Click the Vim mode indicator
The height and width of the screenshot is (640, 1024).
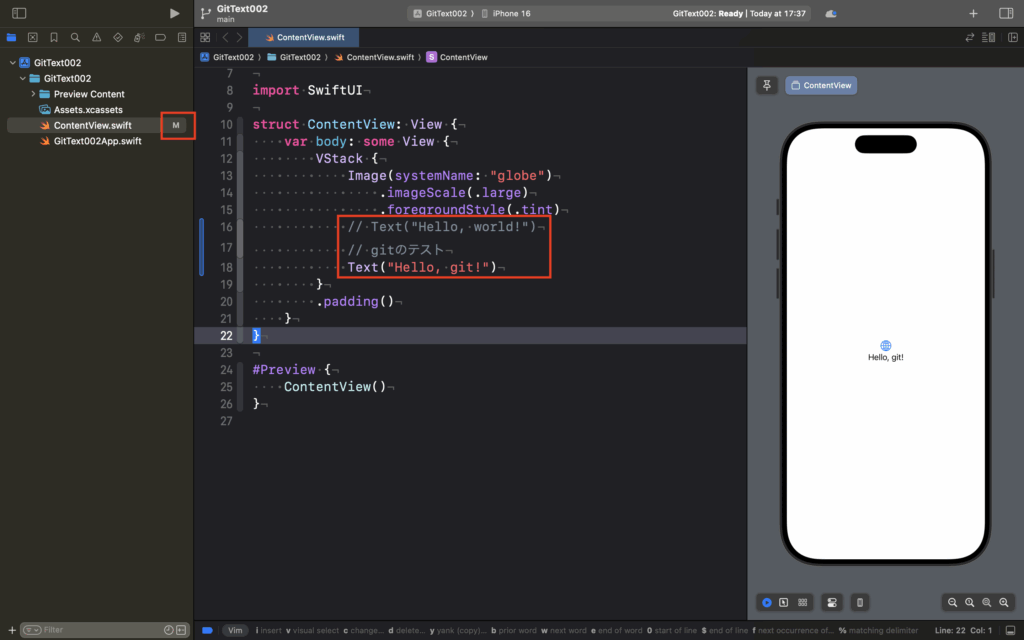tap(235, 630)
